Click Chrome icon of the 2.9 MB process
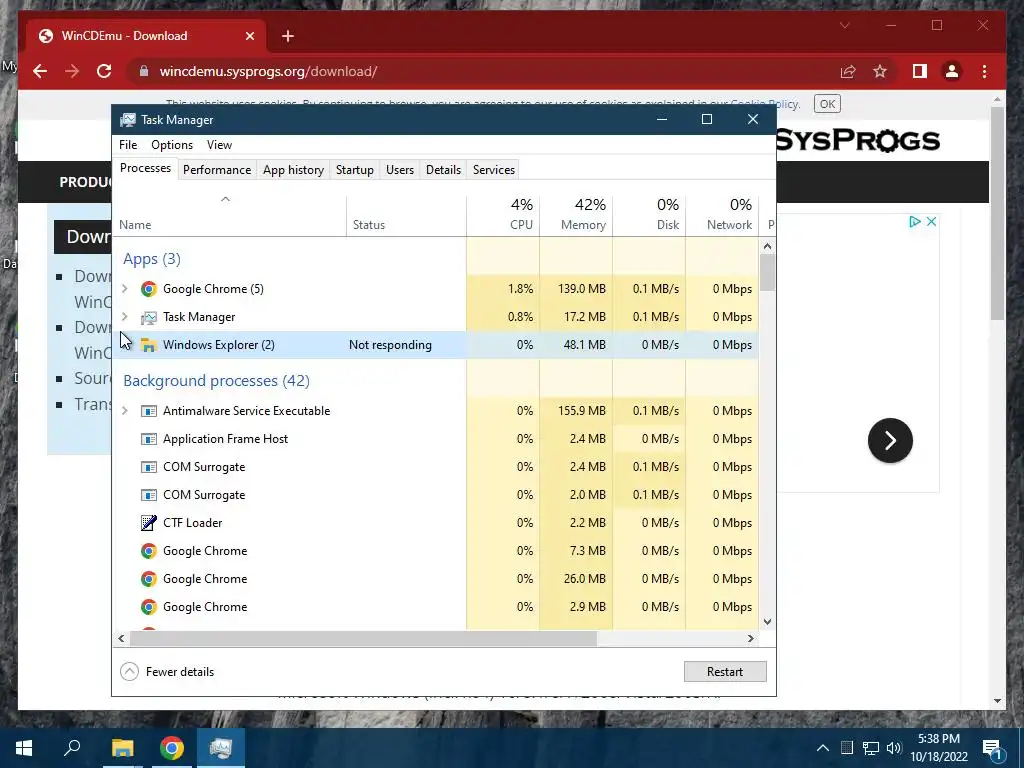 click(x=149, y=607)
